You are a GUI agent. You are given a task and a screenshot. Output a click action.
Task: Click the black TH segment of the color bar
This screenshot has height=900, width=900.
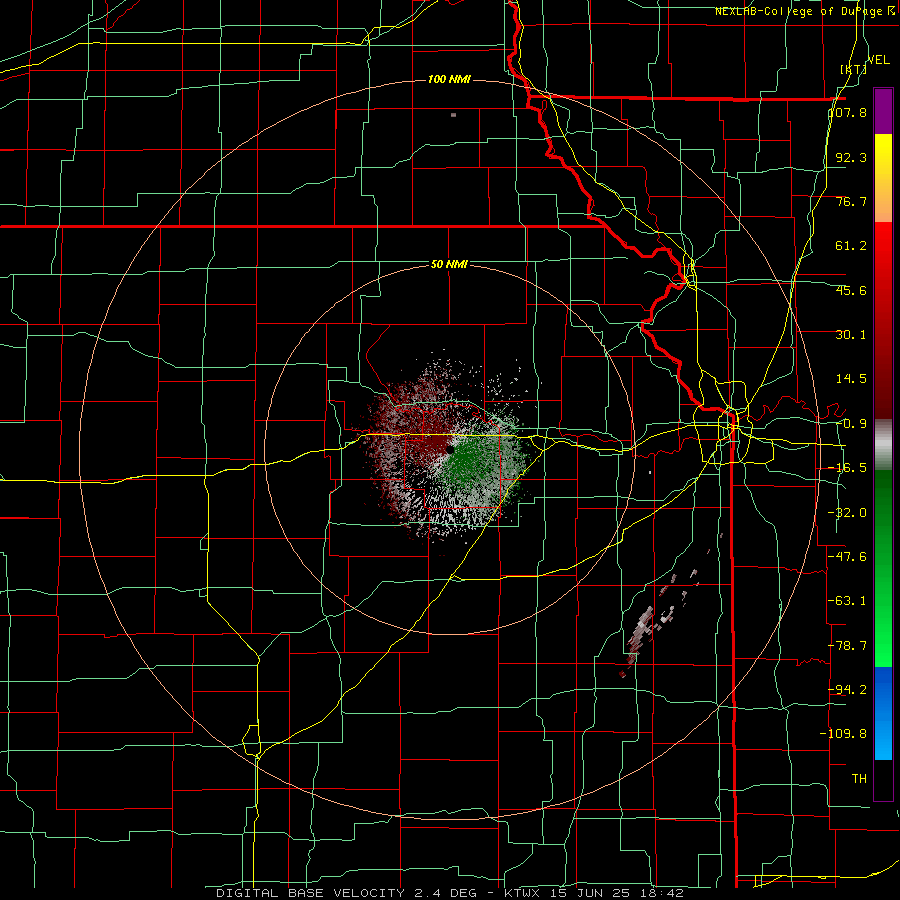883,779
